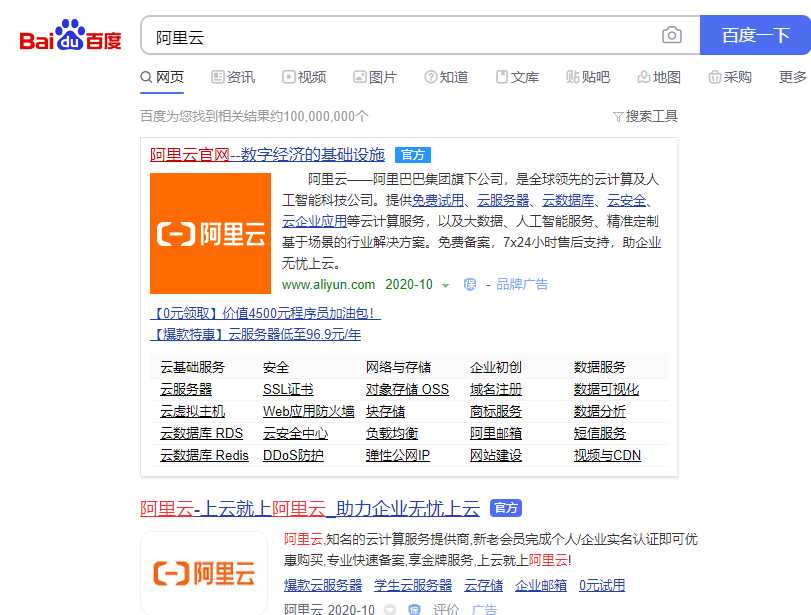
Task: Open the 知道 tab
Action: [446, 78]
